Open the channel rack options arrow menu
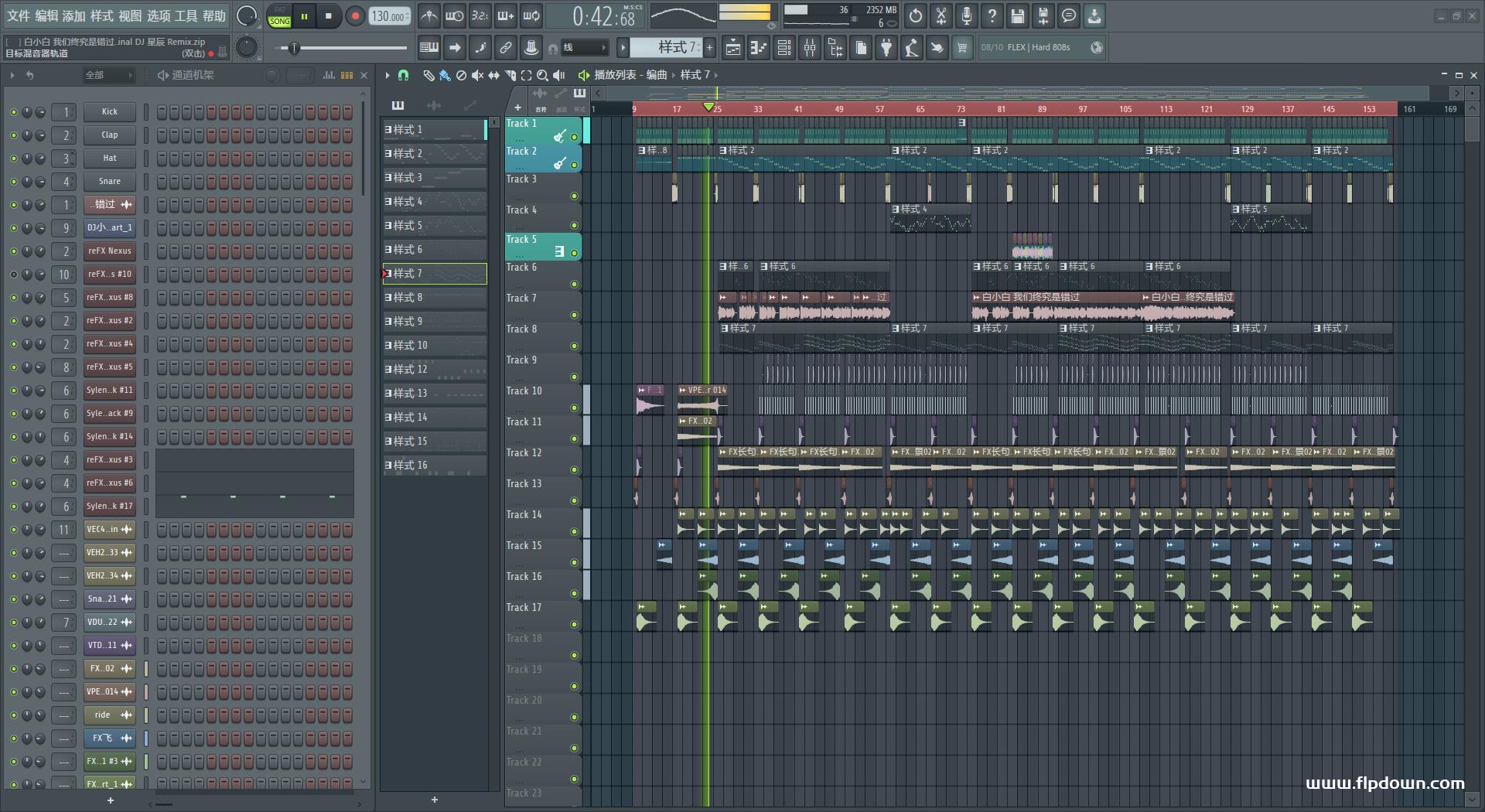Viewport: 1485px width, 812px height. [12, 75]
